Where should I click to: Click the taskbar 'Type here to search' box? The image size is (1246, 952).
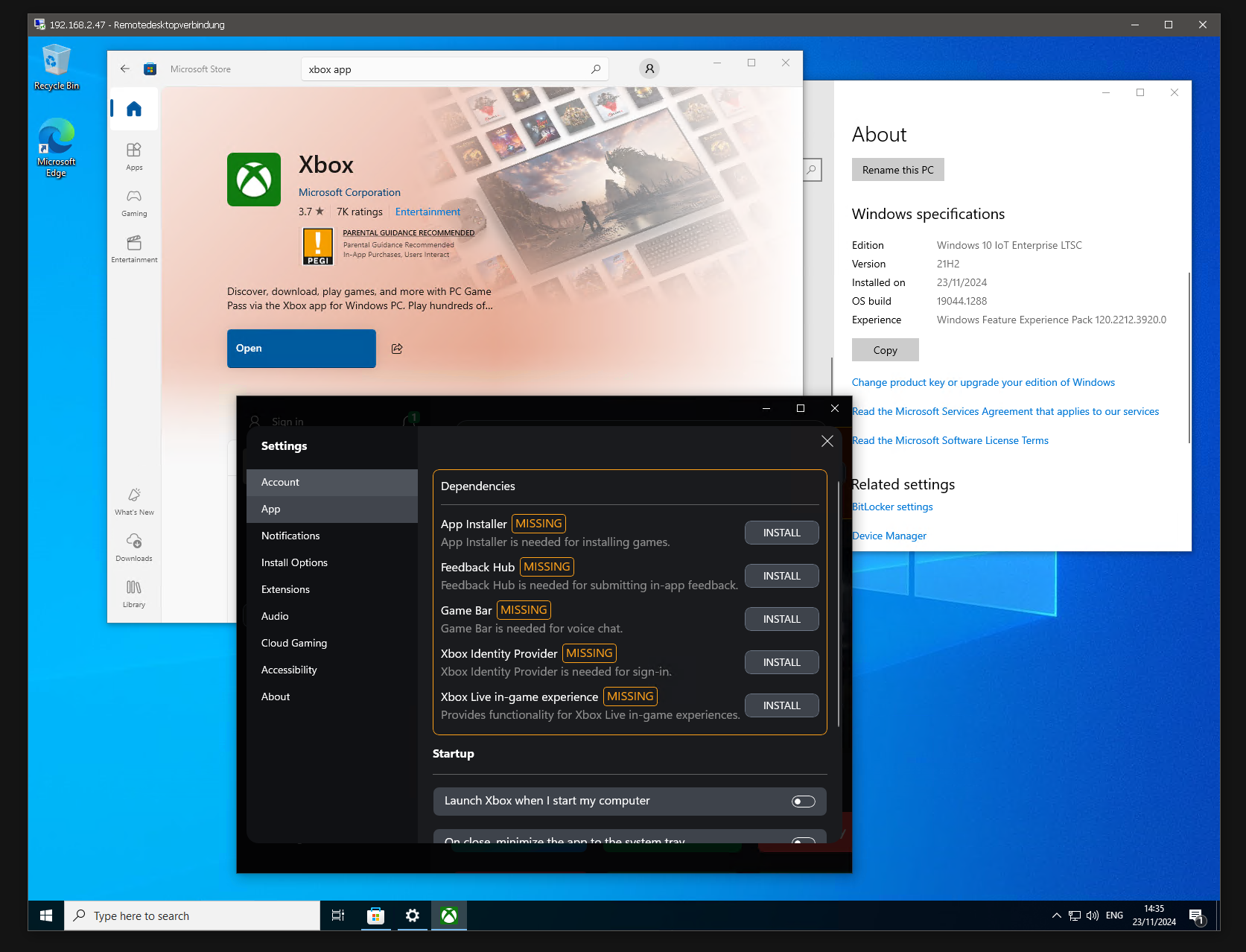(193, 915)
